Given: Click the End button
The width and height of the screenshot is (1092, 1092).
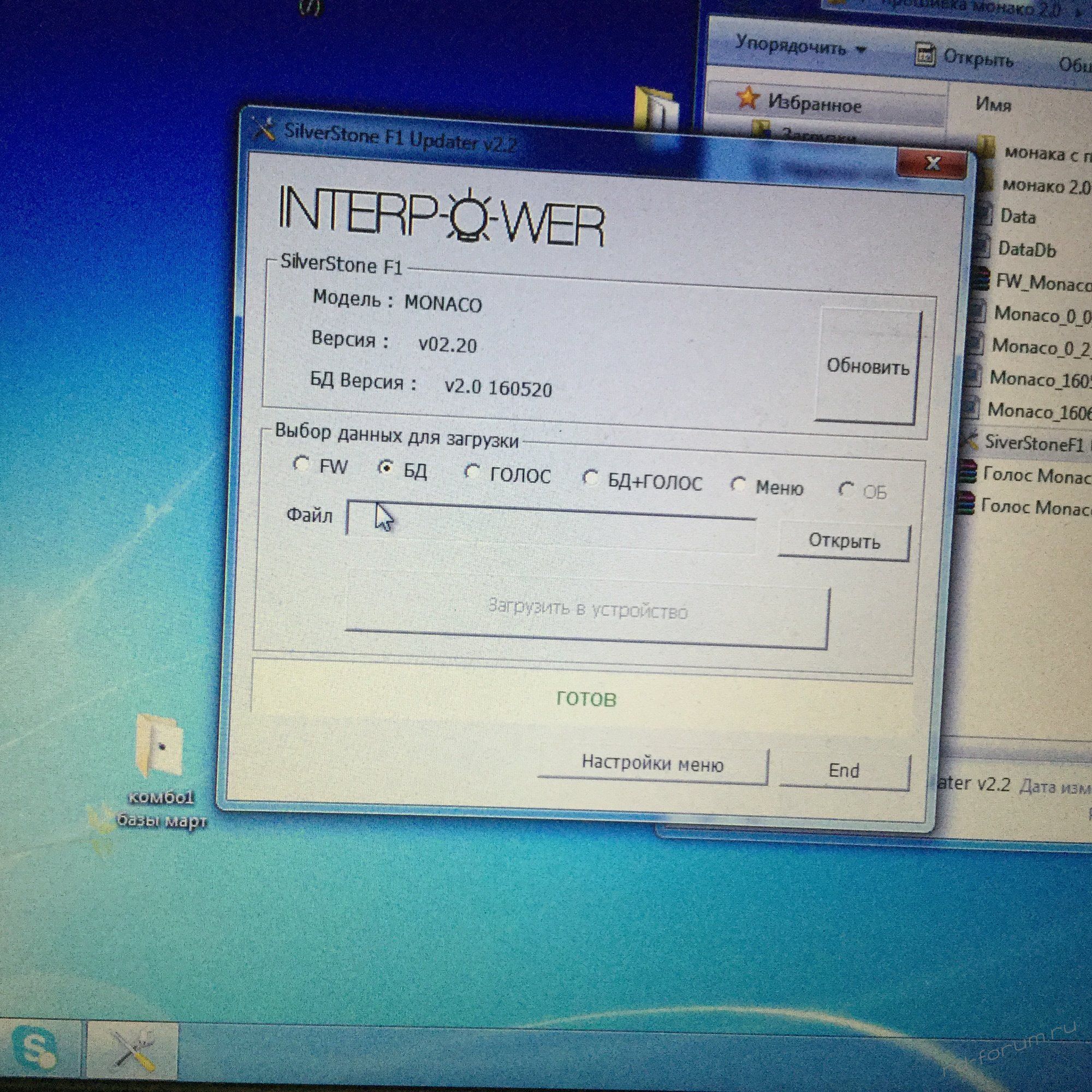Looking at the screenshot, I should pyautogui.click(x=845, y=770).
